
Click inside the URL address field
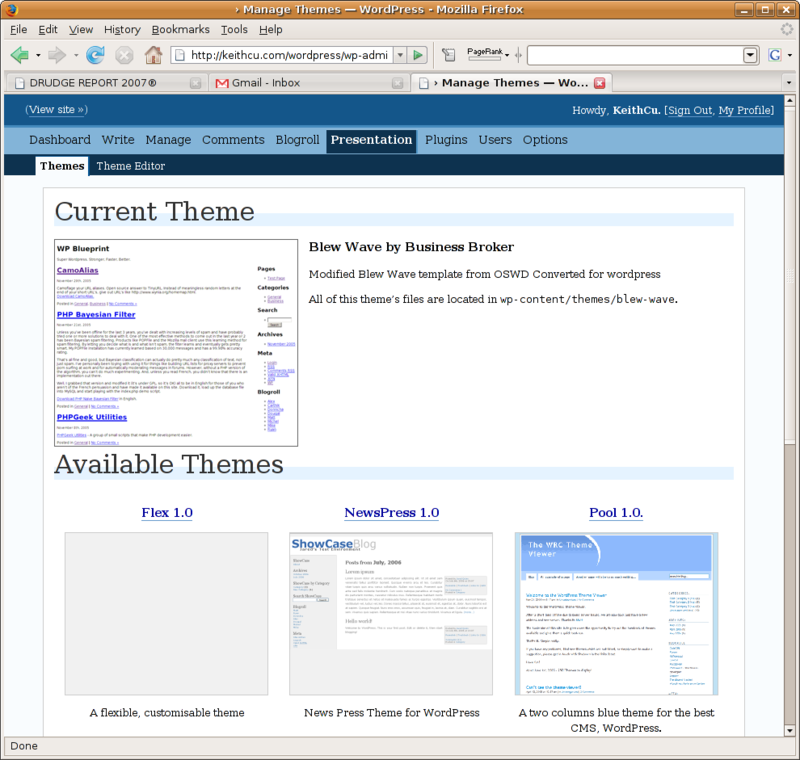point(289,55)
